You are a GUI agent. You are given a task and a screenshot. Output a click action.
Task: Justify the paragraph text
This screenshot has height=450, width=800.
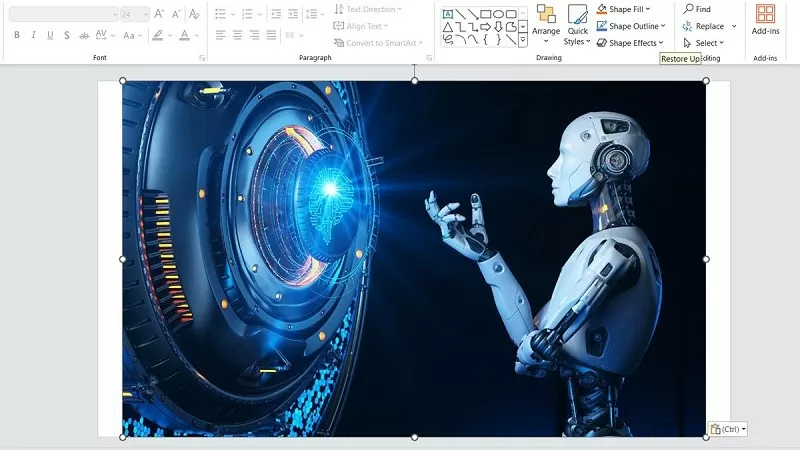pyautogui.click(x=271, y=35)
